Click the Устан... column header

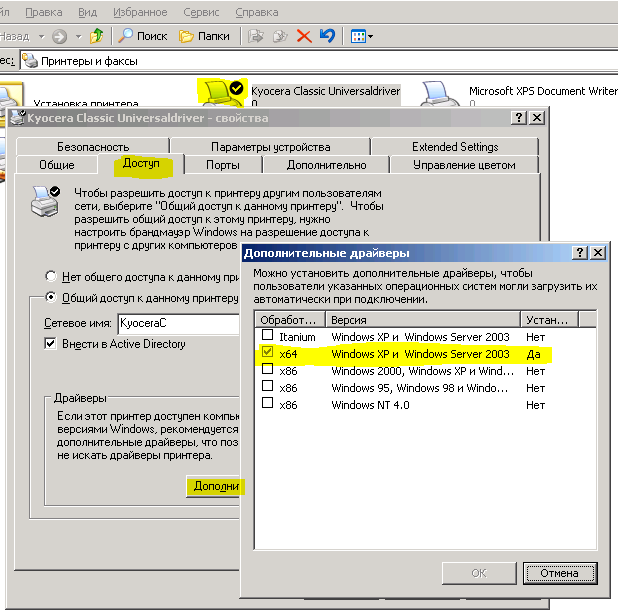point(549,320)
